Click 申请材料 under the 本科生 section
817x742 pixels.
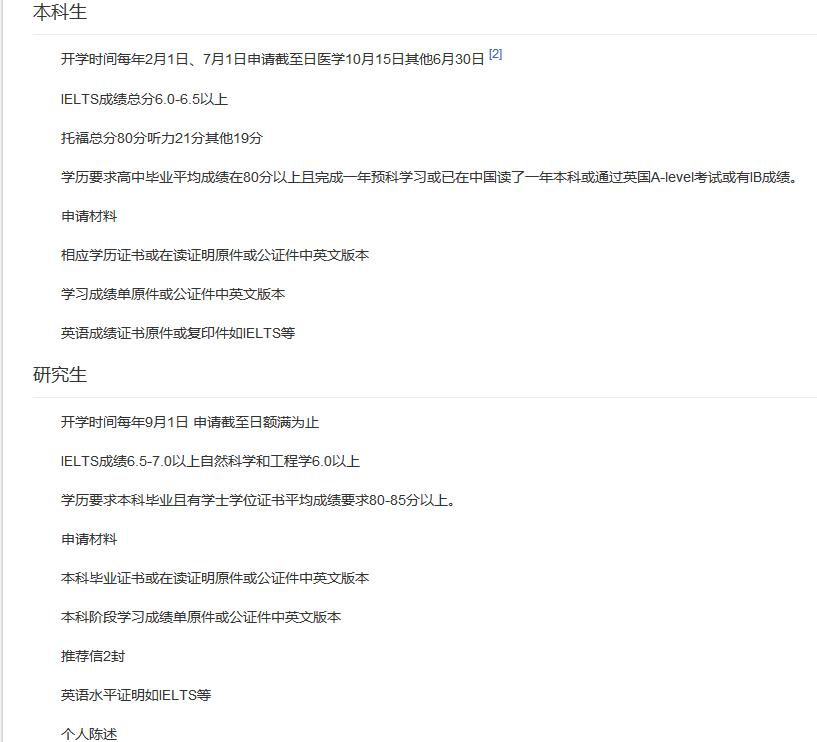click(89, 216)
